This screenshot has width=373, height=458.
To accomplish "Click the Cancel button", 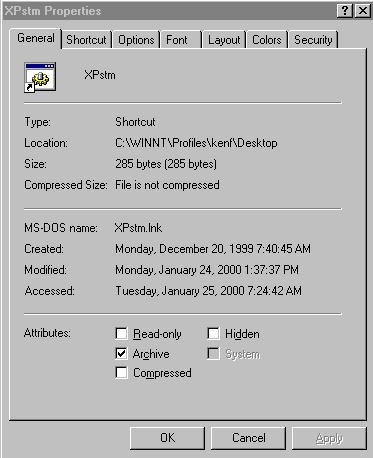I will (248, 438).
